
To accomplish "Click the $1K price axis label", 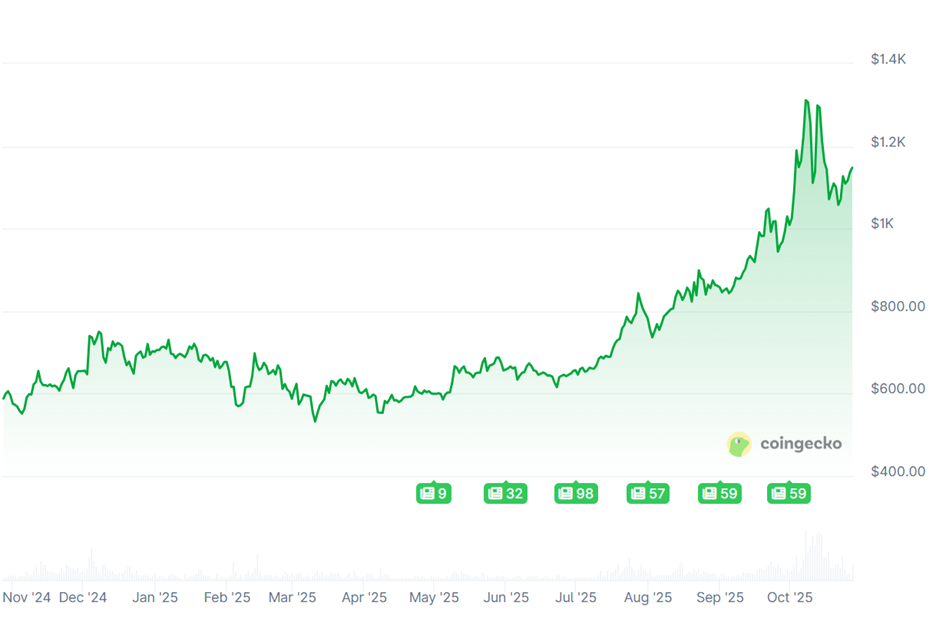I will [882, 224].
